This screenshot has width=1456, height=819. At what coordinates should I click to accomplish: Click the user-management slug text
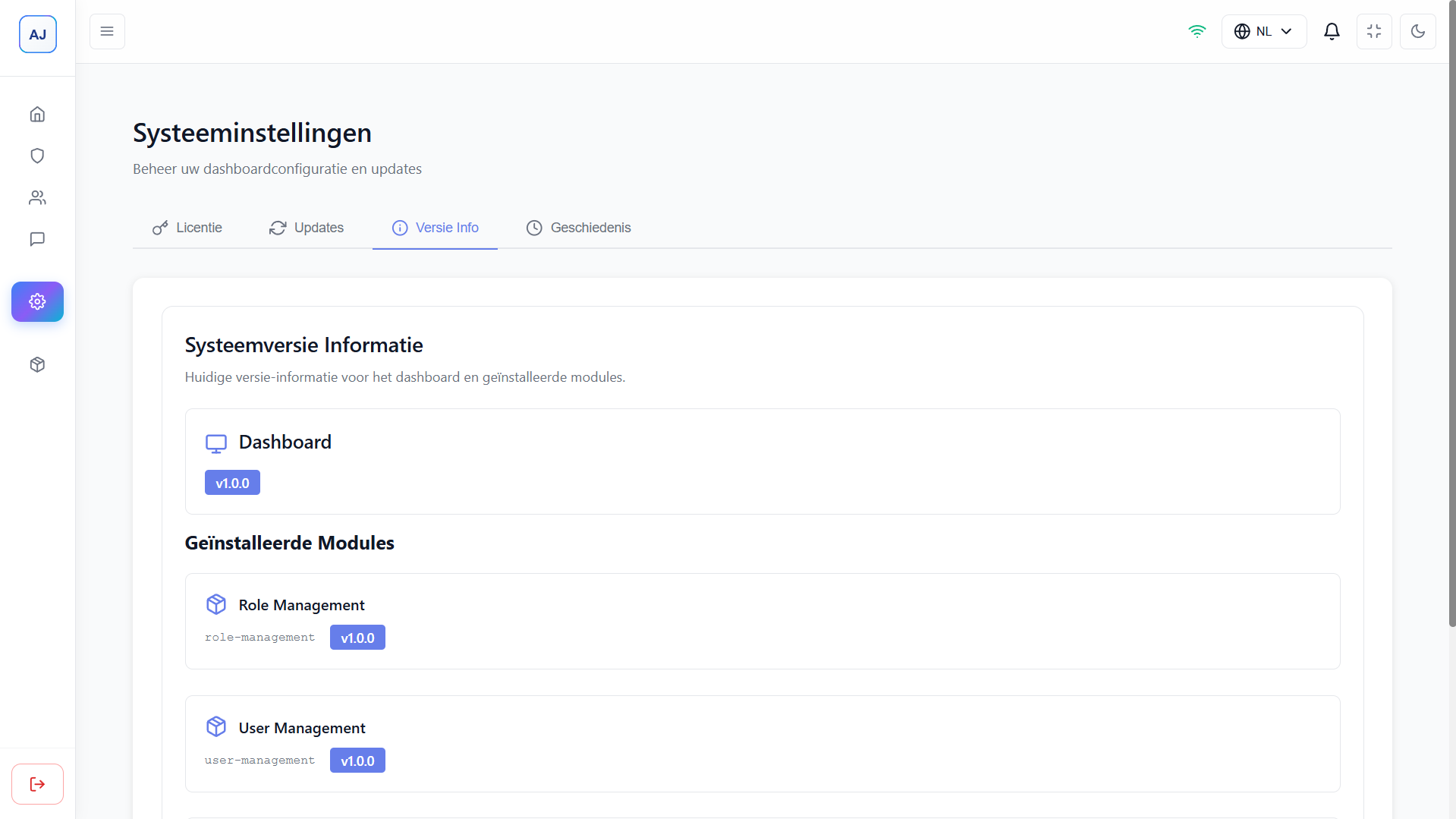coord(259,761)
